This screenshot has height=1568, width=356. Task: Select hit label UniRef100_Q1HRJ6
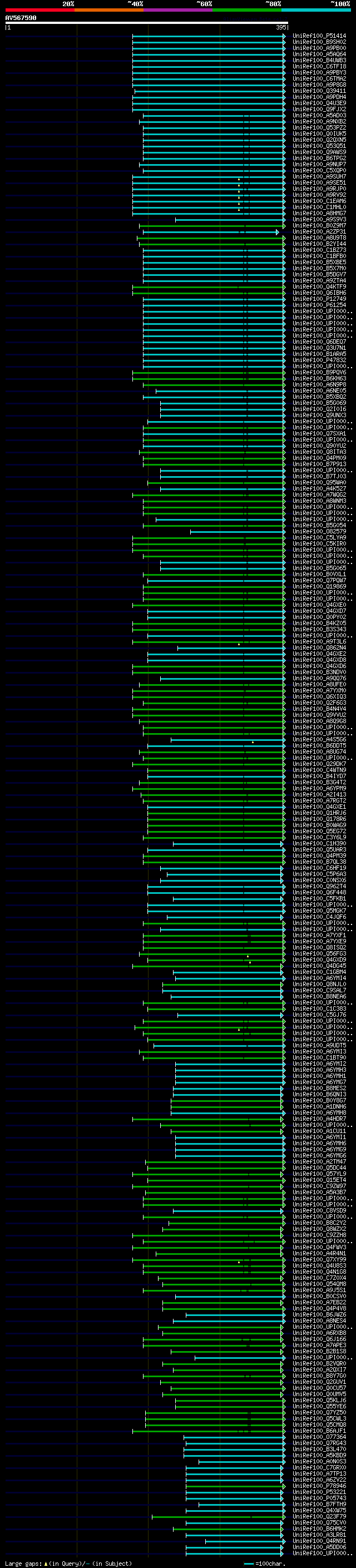[319, 813]
